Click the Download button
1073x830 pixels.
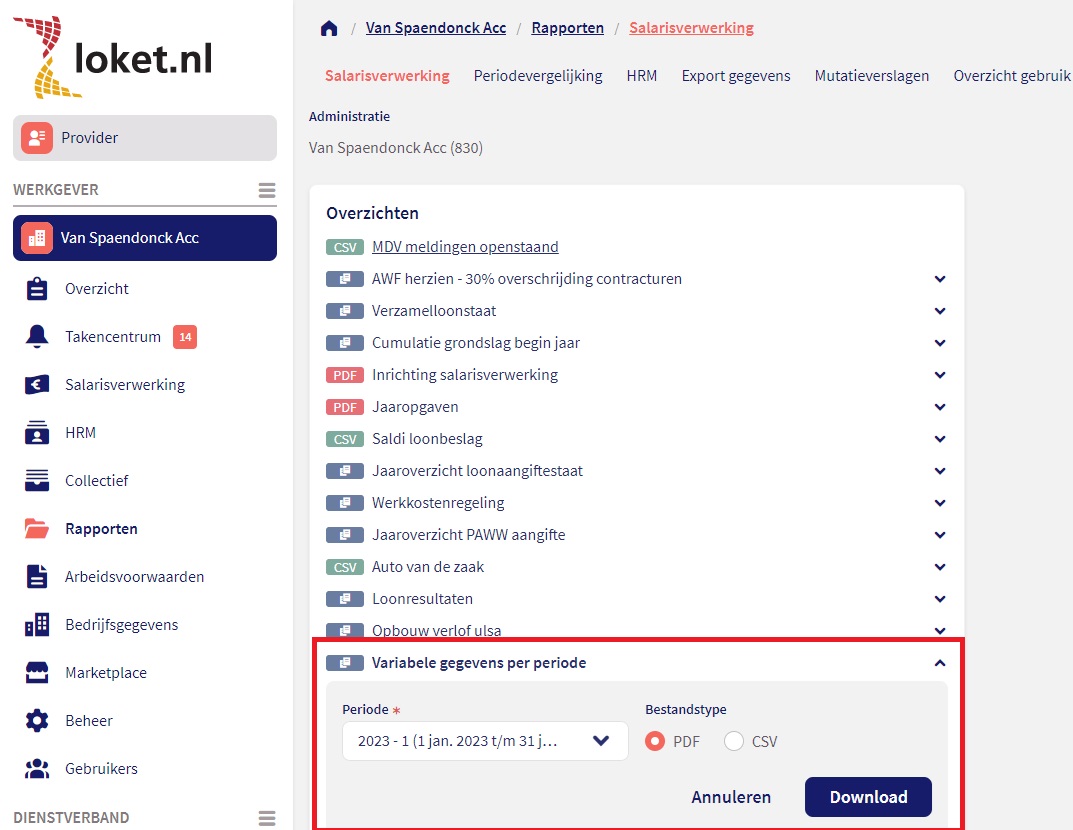tap(867, 797)
